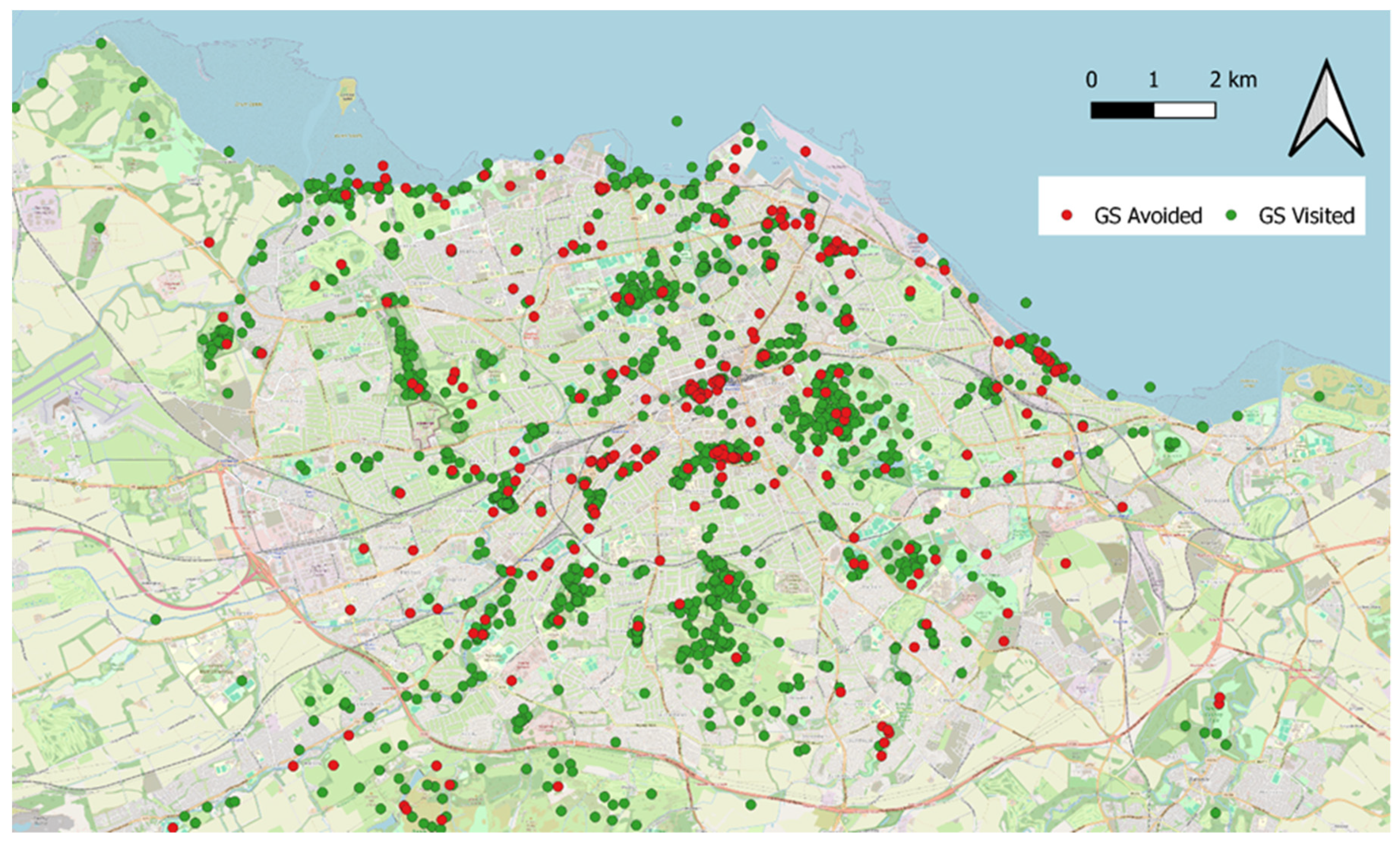The height and width of the screenshot is (845, 1400).
Task: Select the red dot on the harbour pier
Action: click(x=805, y=151)
